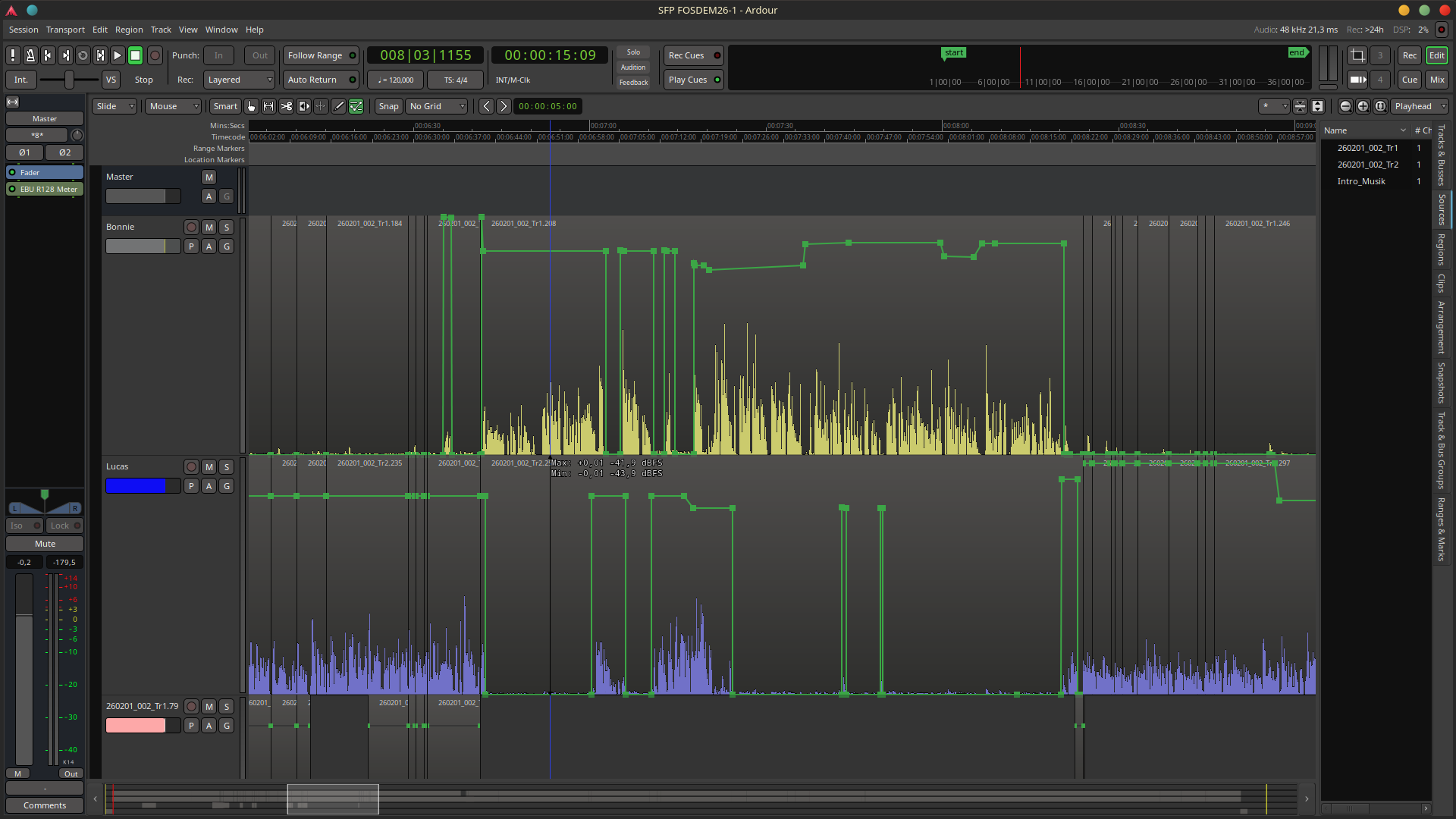Open the Region menu
Viewport: 1456px width, 819px height.
pyautogui.click(x=129, y=30)
